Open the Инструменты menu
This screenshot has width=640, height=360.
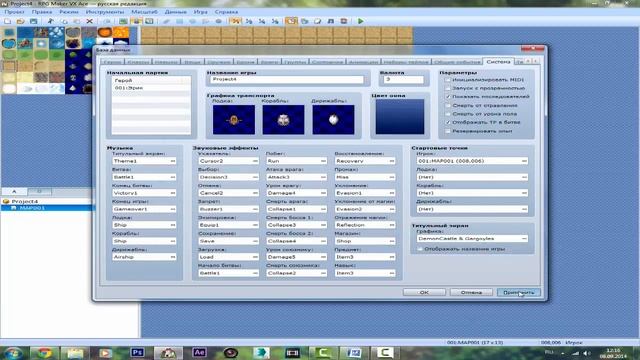[x=105, y=12]
